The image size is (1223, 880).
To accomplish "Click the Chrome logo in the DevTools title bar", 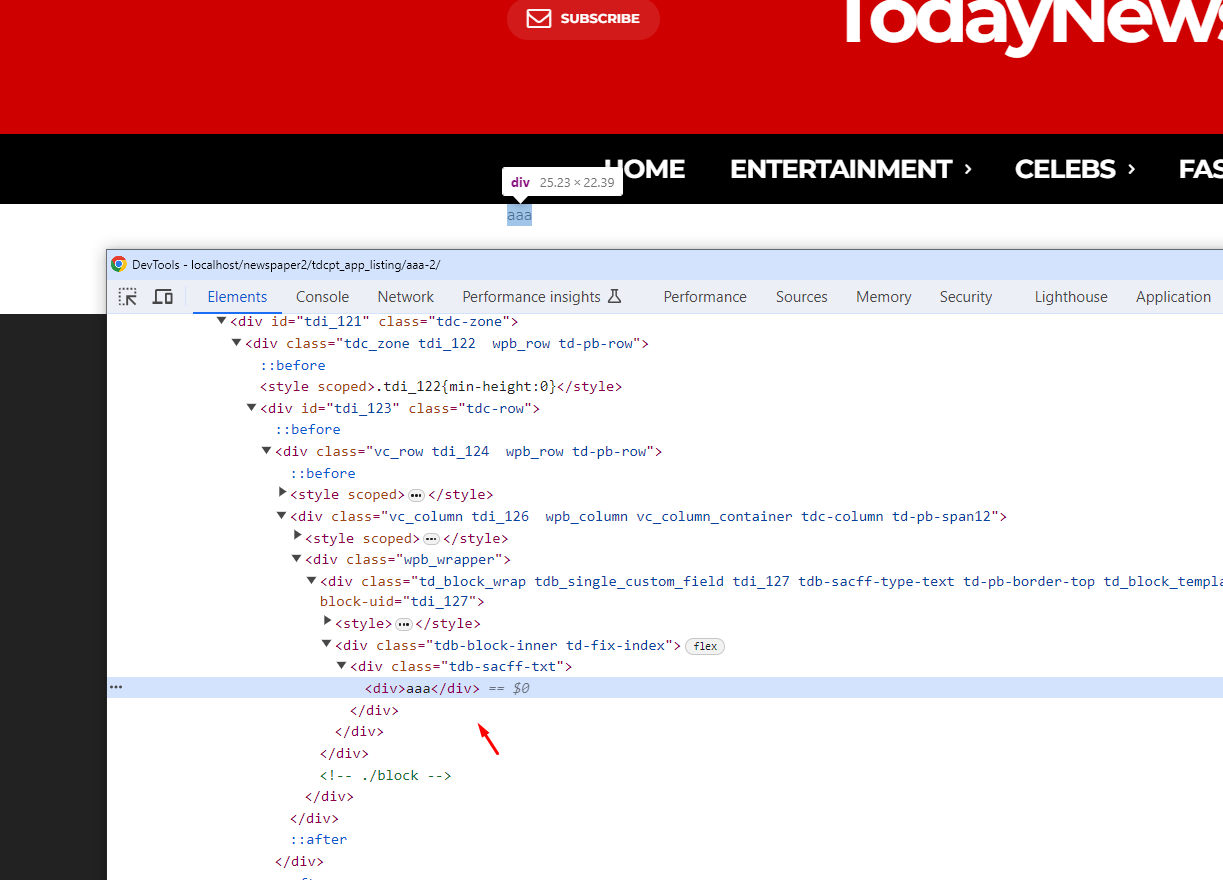I will (x=119, y=264).
